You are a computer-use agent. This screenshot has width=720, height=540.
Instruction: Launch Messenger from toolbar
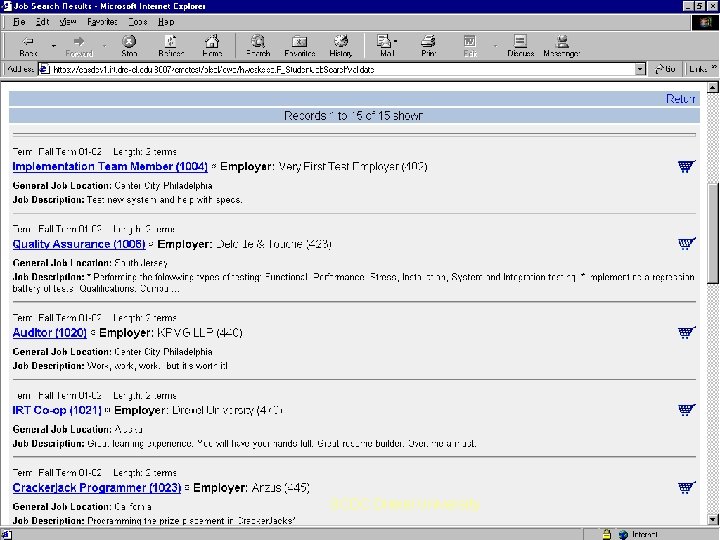[x=561, y=46]
